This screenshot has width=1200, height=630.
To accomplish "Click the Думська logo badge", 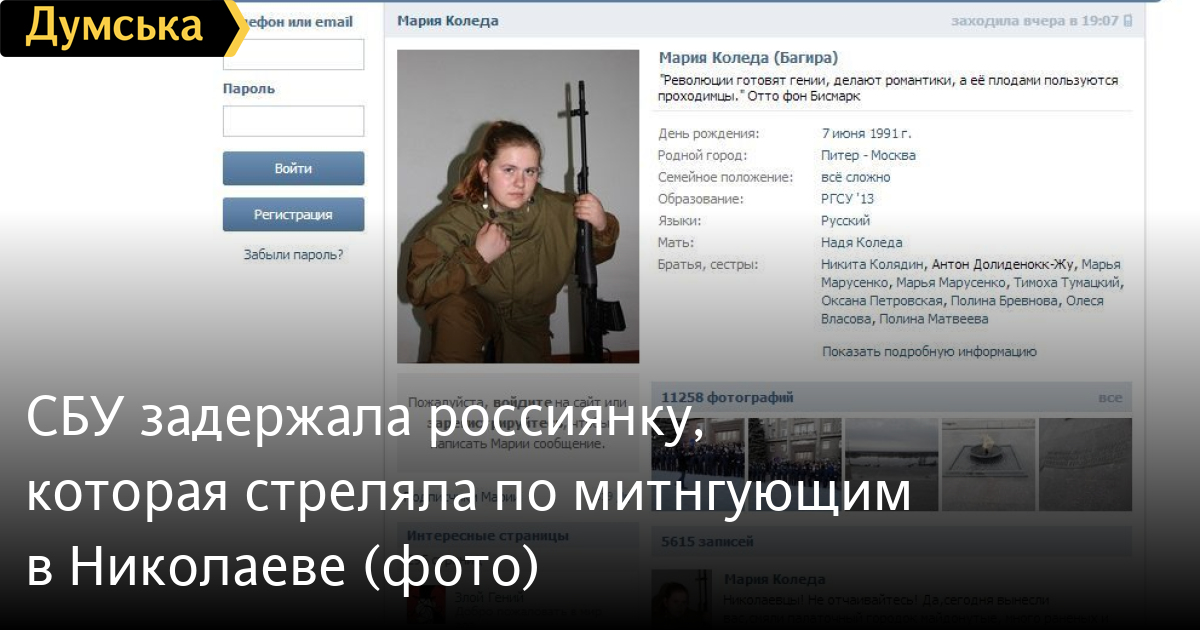I will coord(120,28).
